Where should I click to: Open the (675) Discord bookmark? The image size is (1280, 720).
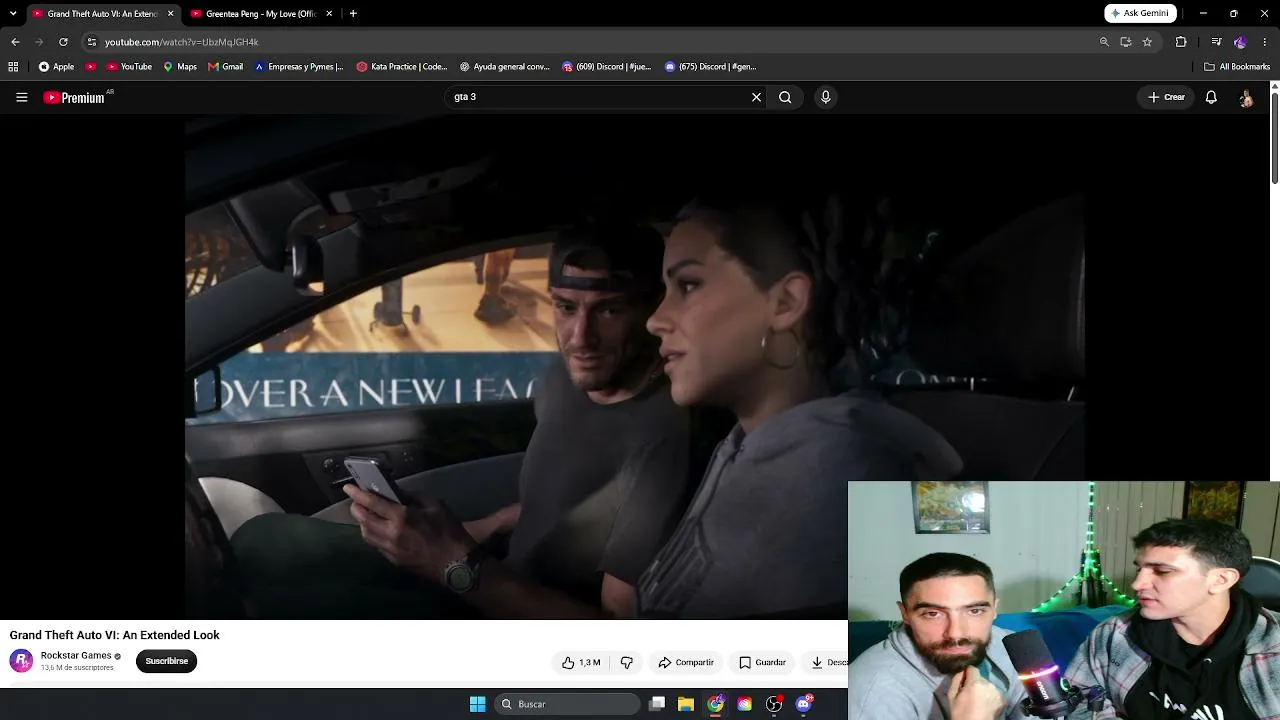[711, 67]
